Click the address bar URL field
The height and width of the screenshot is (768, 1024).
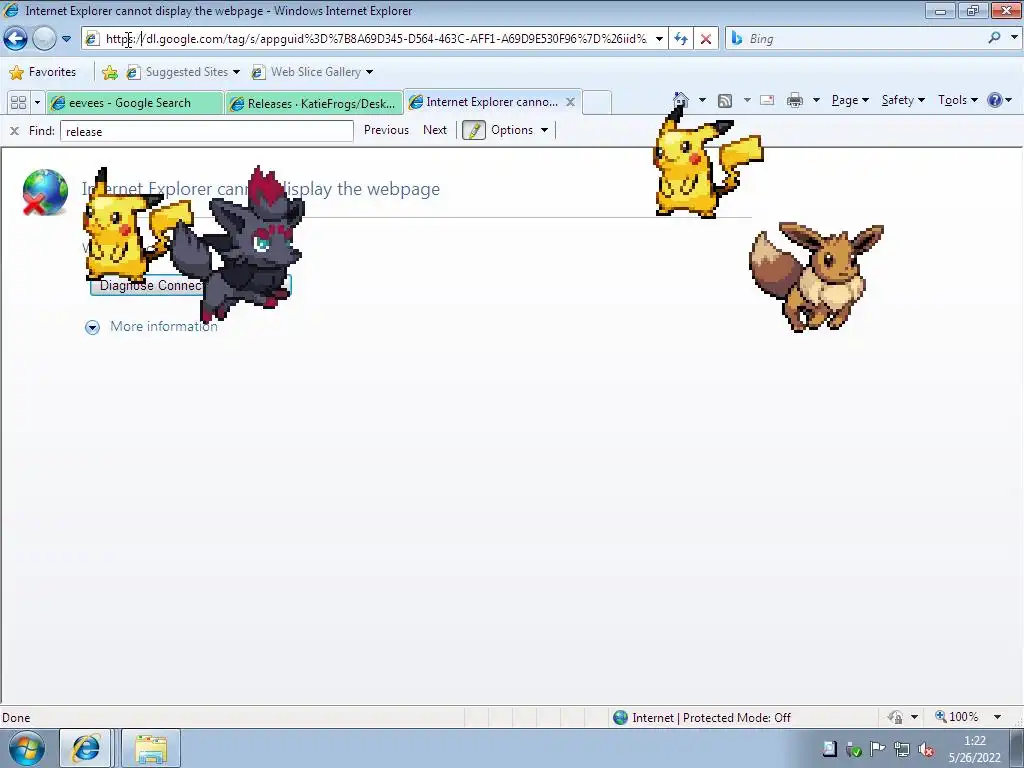click(x=376, y=39)
